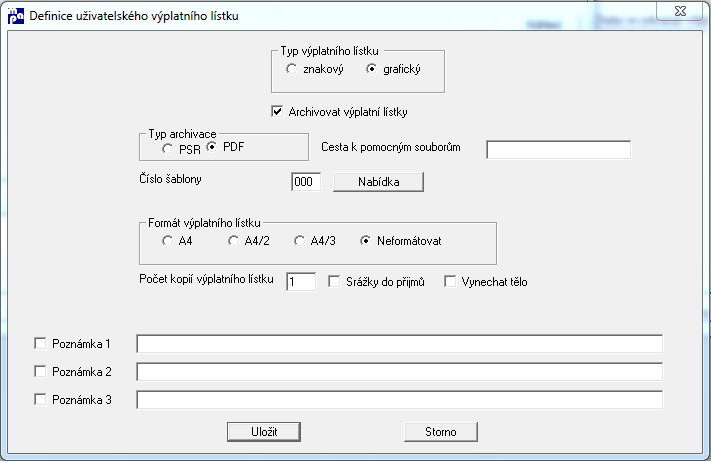Click Cesta k pomocným souborům field

558,150
